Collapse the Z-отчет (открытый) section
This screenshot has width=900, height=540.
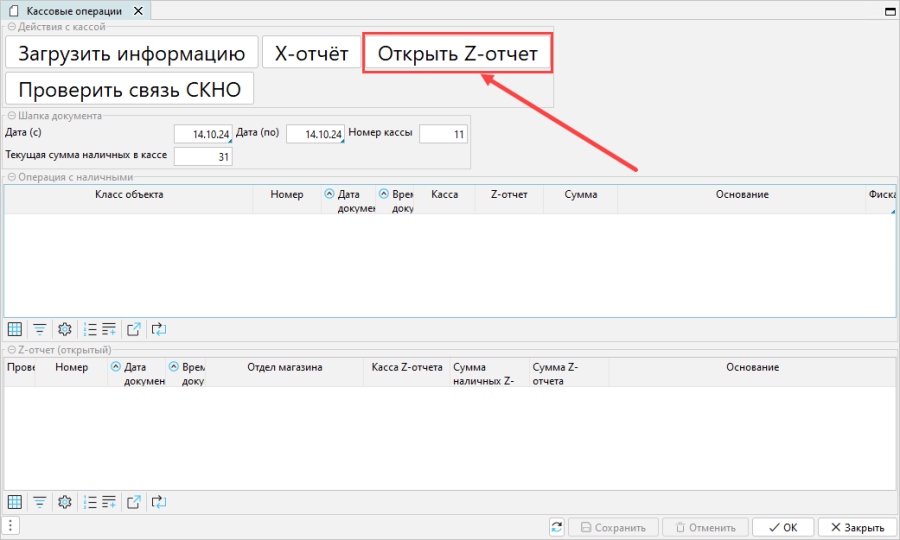[11, 350]
